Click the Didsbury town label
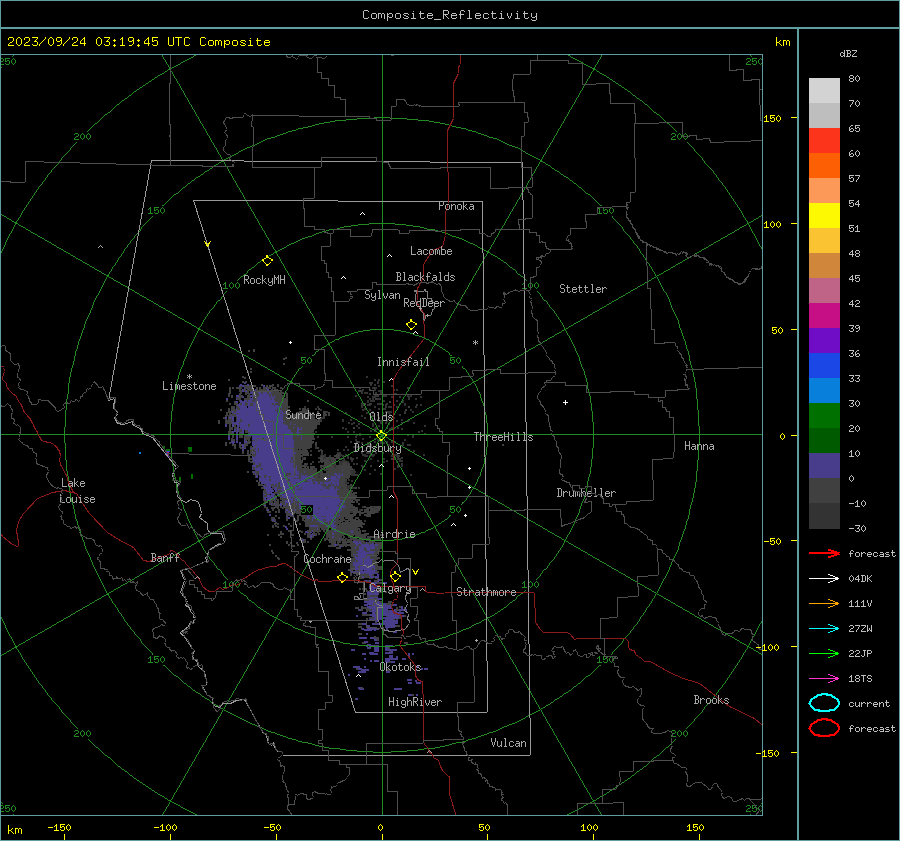The image size is (900, 841). pyautogui.click(x=377, y=448)
